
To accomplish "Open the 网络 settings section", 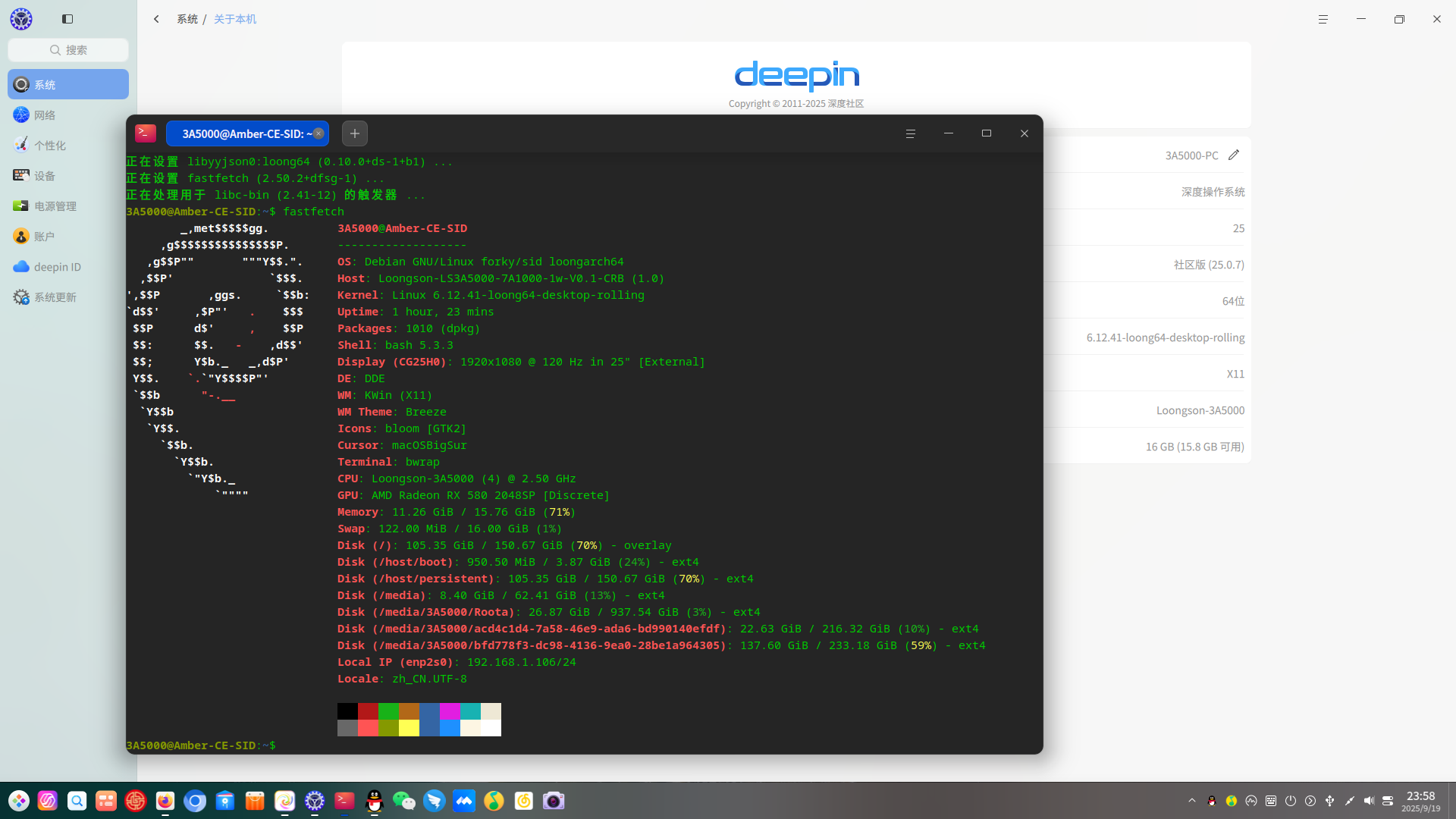I will pos(45,115).
